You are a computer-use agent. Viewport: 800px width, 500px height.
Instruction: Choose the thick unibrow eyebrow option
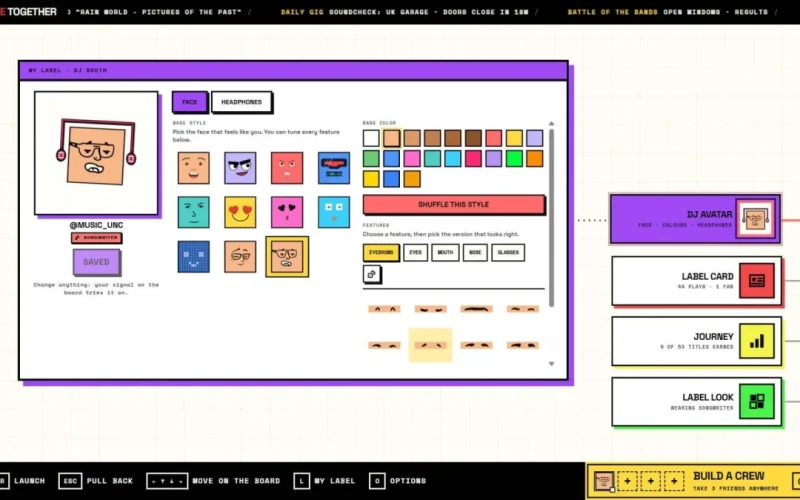477,309
